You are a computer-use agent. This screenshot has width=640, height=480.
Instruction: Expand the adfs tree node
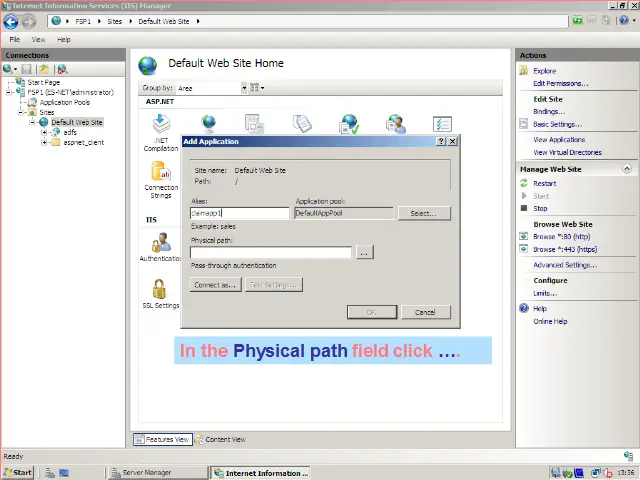point(44,132)
